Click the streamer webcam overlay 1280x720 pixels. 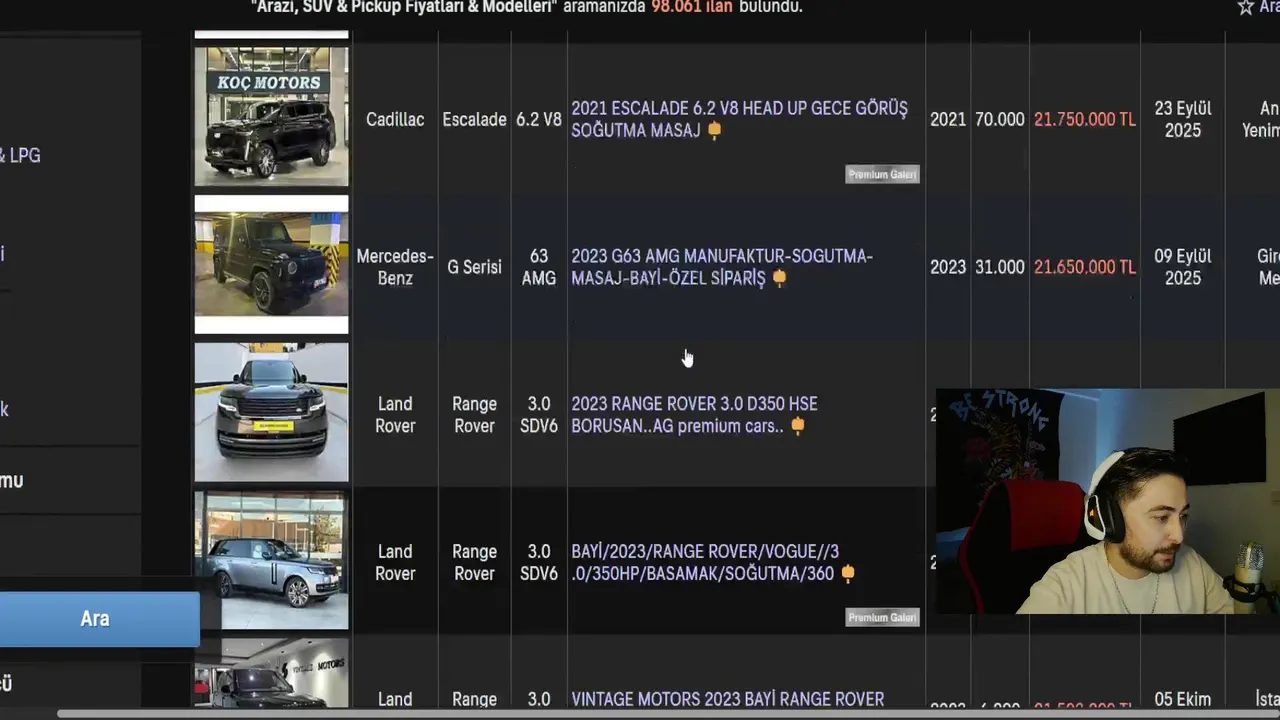click(x=1107, y=501)
